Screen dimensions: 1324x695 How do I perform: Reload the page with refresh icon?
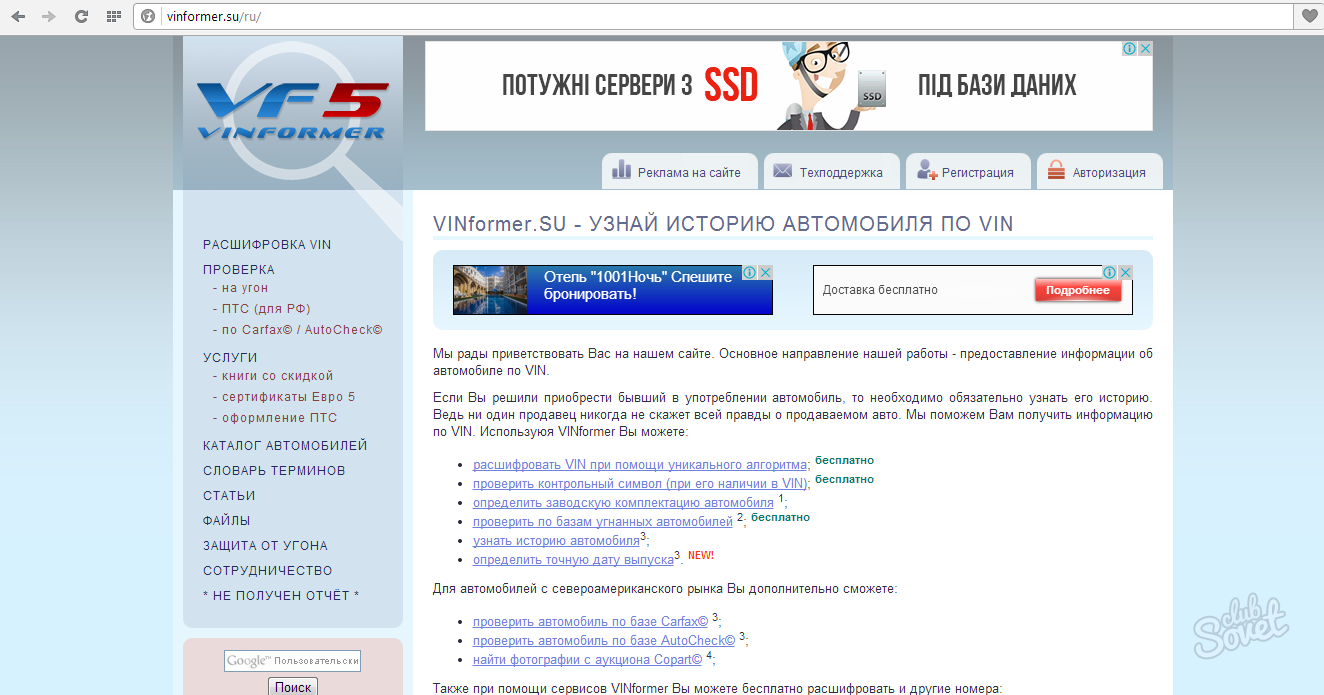pyautogui.click(x=81, y=17)
